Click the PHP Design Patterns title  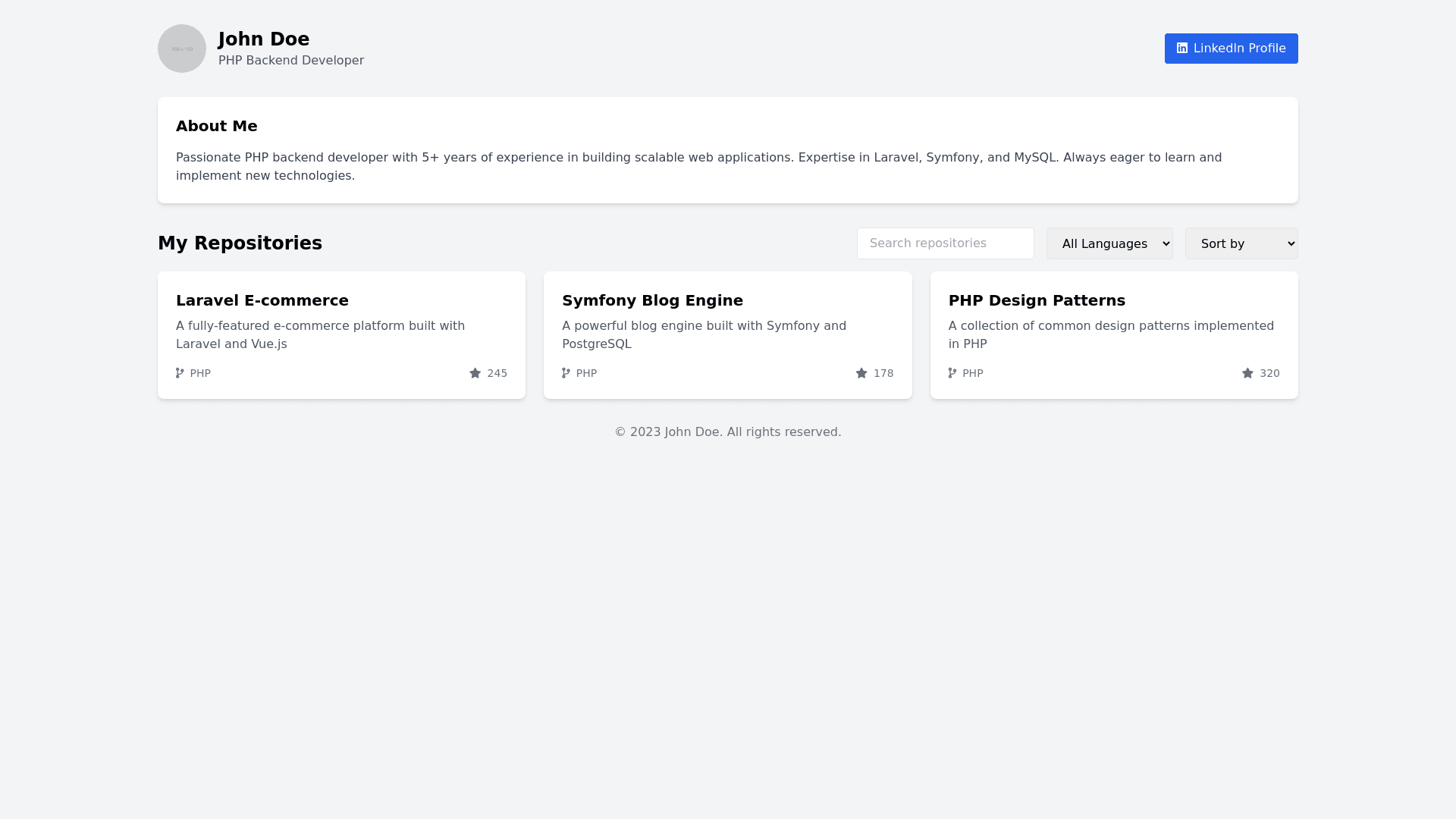tap(1037, 300)
